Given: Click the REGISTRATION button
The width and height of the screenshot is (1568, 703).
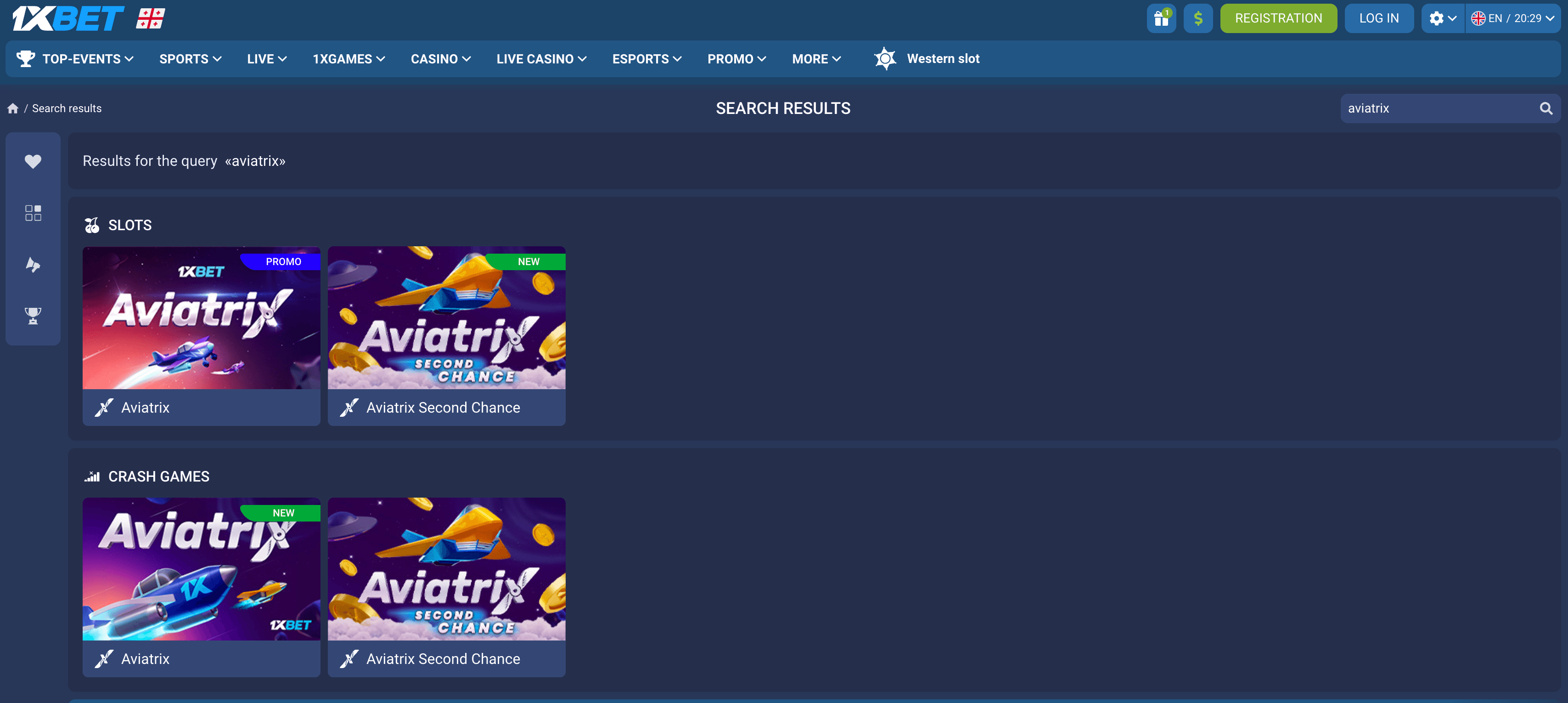Looking at the screenshot, I should [x=1278, y=18].
